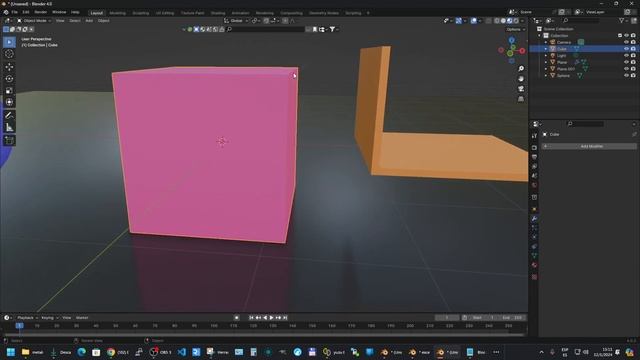Toggle the camera view icon
The width and height of the screenshot is (640, 360).
(x=521, y=89)
